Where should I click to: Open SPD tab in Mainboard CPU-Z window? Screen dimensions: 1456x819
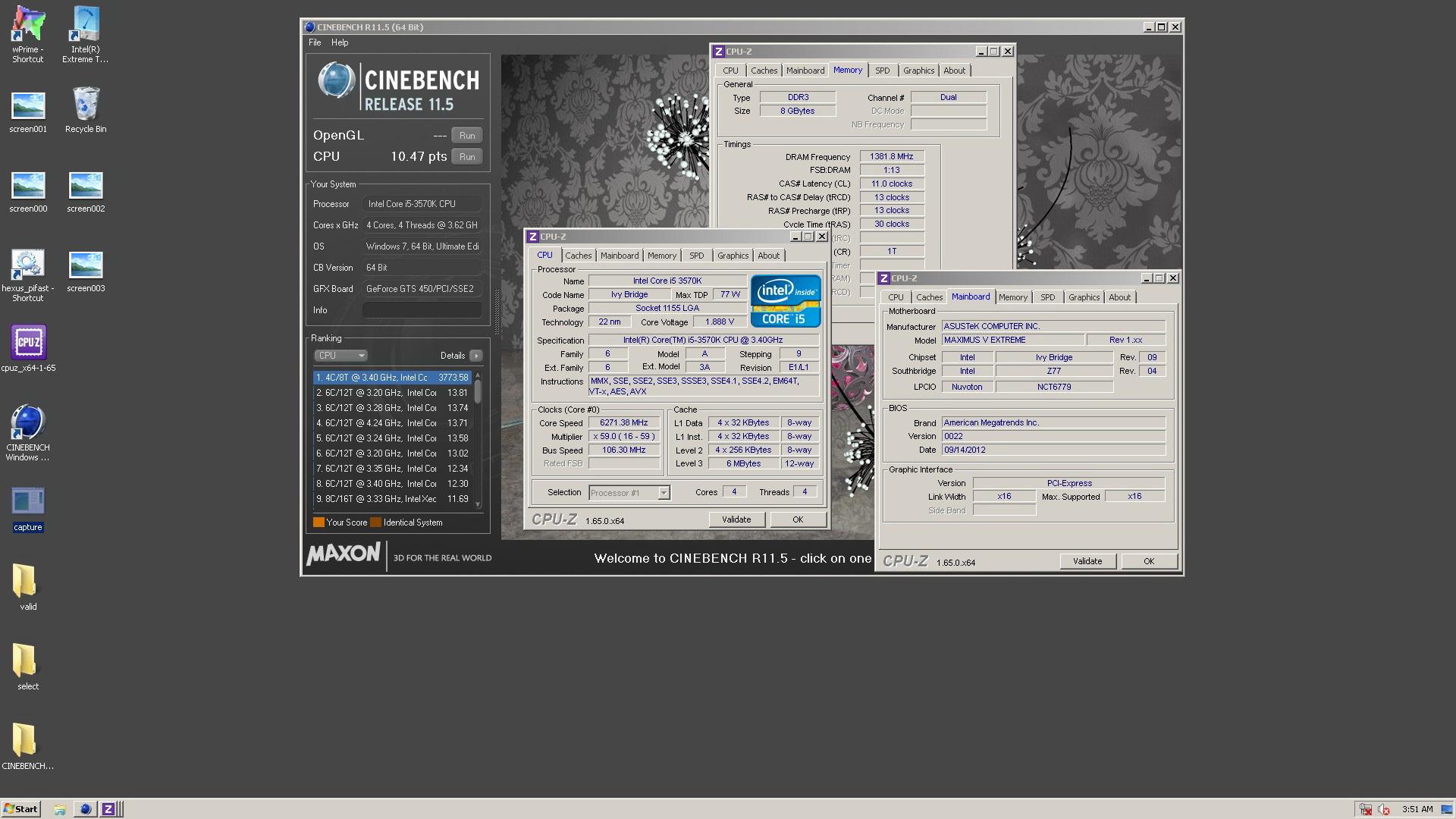click(1048, 297)
